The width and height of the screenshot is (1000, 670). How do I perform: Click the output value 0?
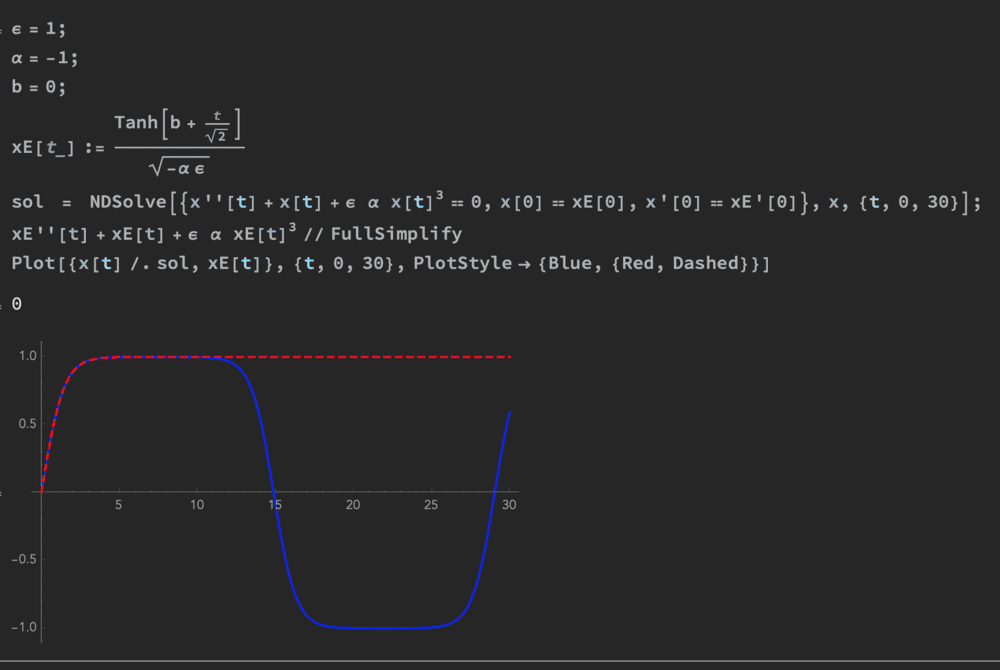(x=17, y=303)
